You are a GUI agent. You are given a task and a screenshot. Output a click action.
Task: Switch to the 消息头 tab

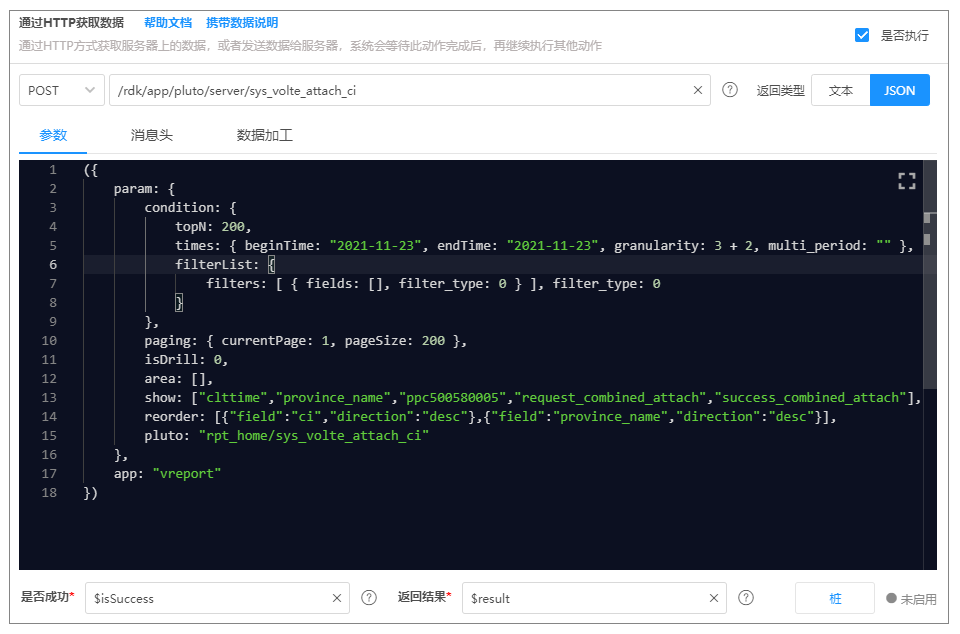(151, 135)
